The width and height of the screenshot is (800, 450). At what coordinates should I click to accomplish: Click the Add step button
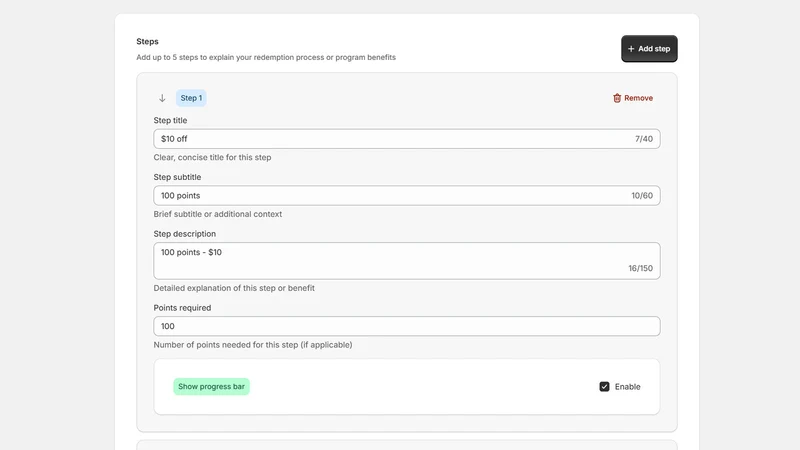pos(649,49)
